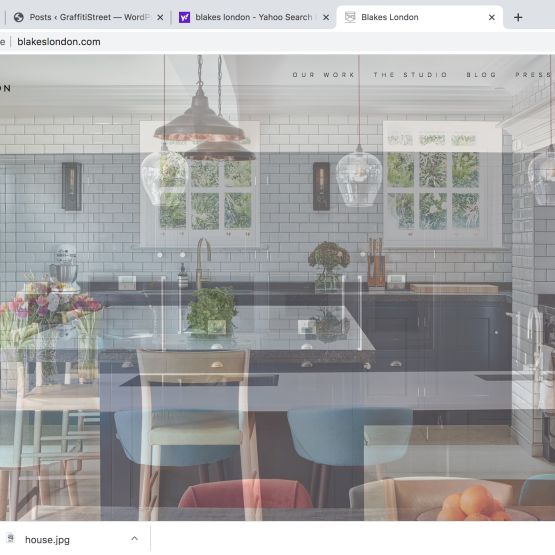Open the downloaded house.jpg file
The image size is (555, 555).
(47, 540)
